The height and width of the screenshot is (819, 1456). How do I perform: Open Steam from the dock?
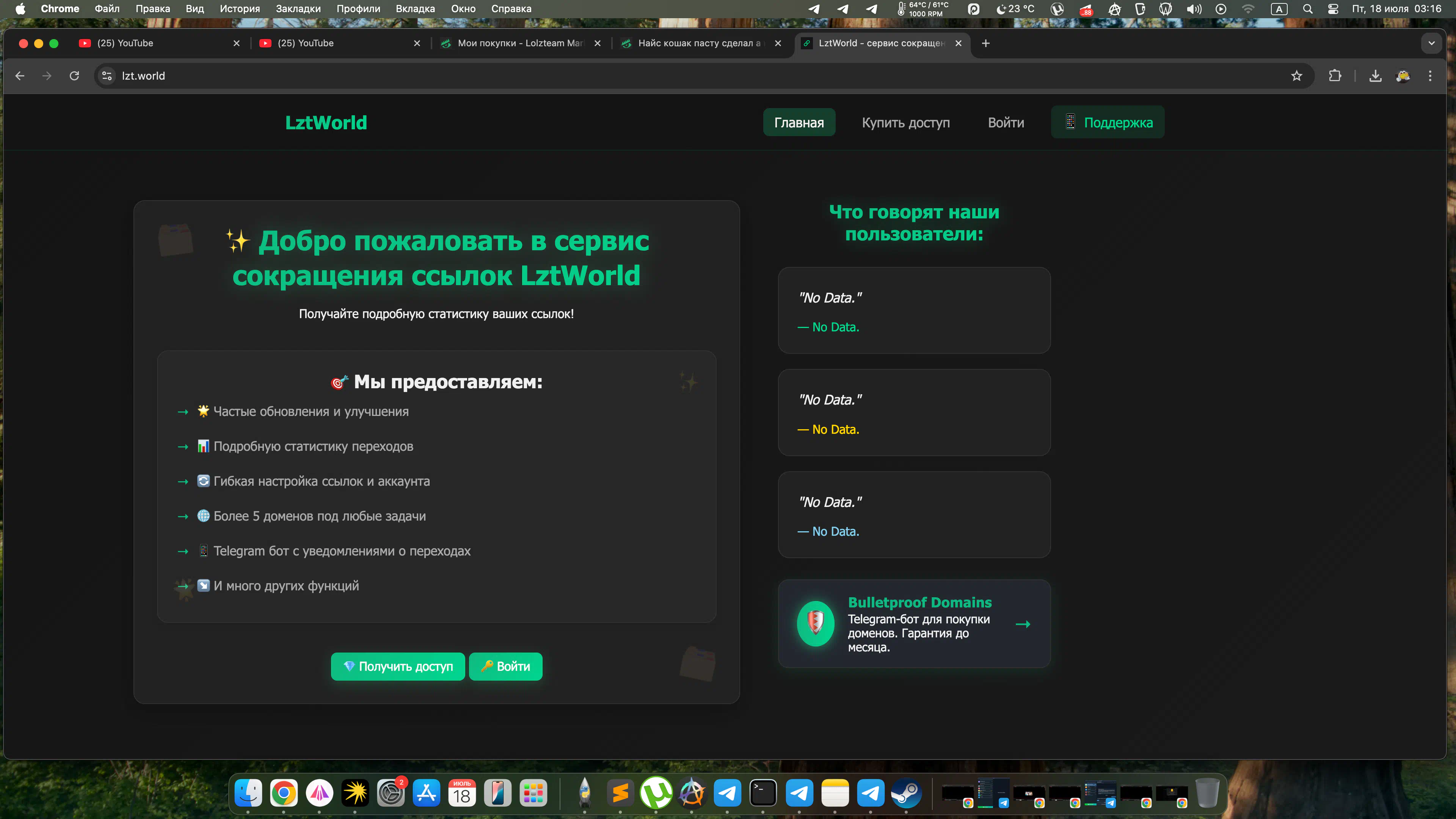pos(906,793)
